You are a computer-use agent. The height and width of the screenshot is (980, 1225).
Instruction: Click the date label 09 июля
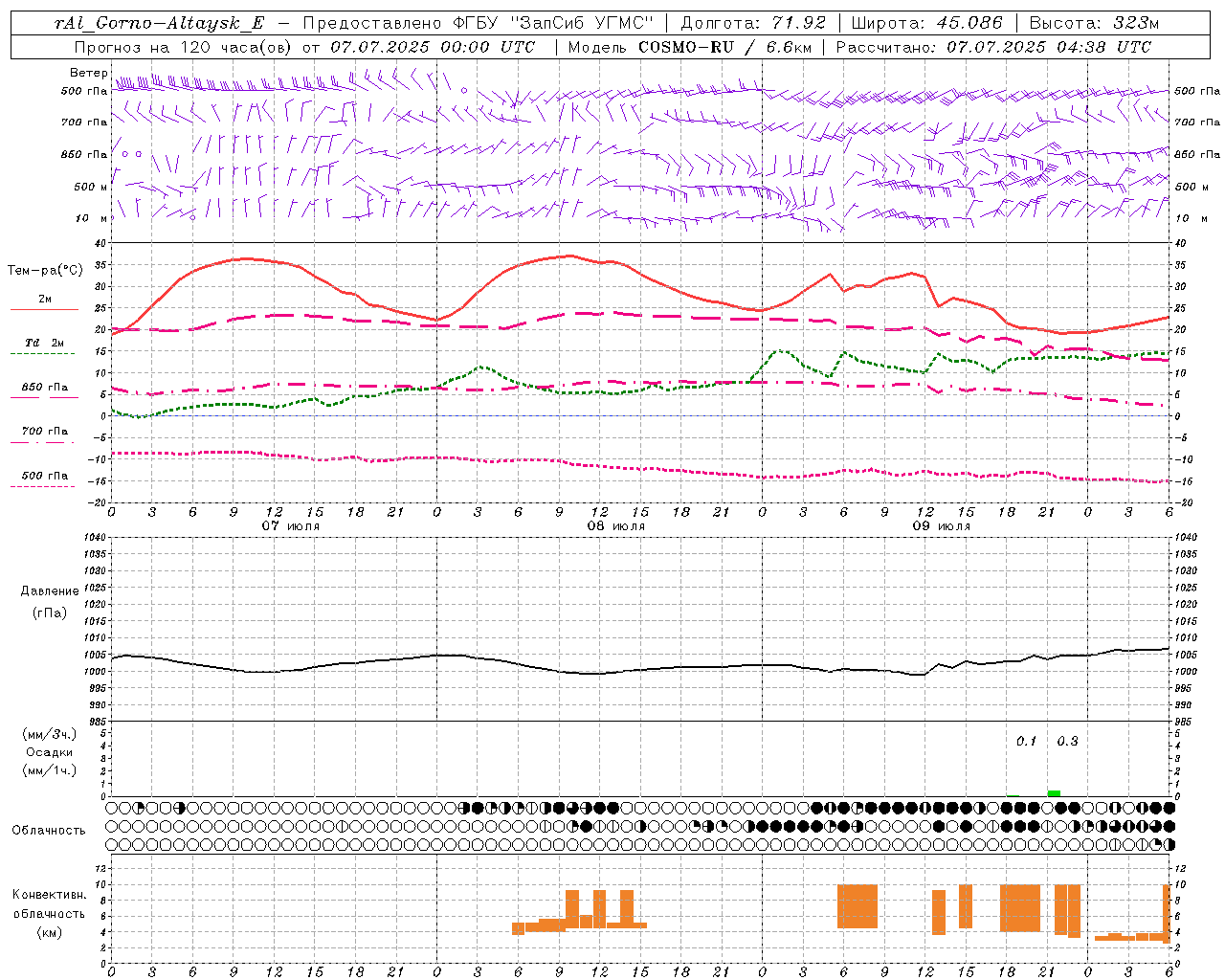(x=942, y=526)
